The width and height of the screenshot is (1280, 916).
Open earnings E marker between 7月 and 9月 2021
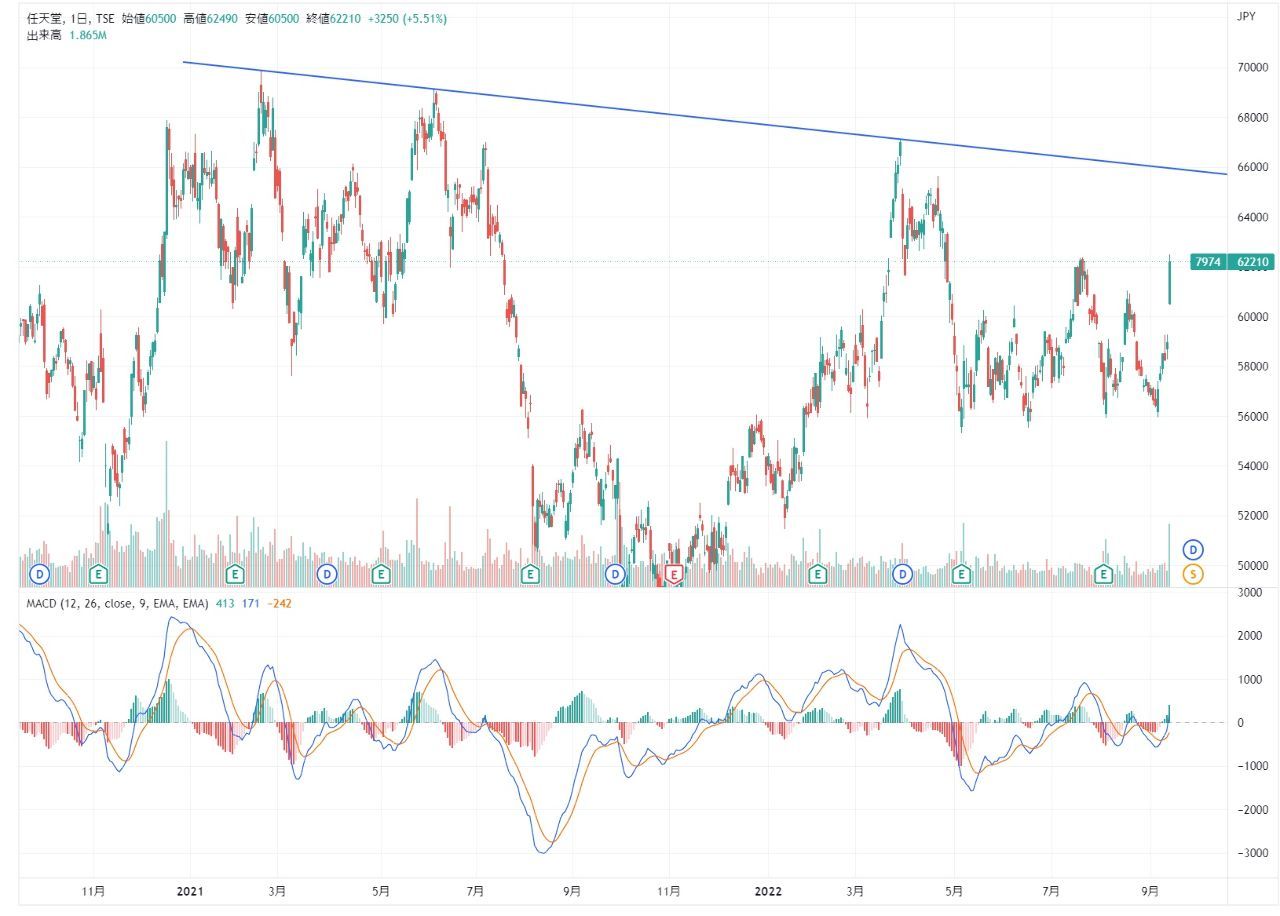tap(530, 574)
